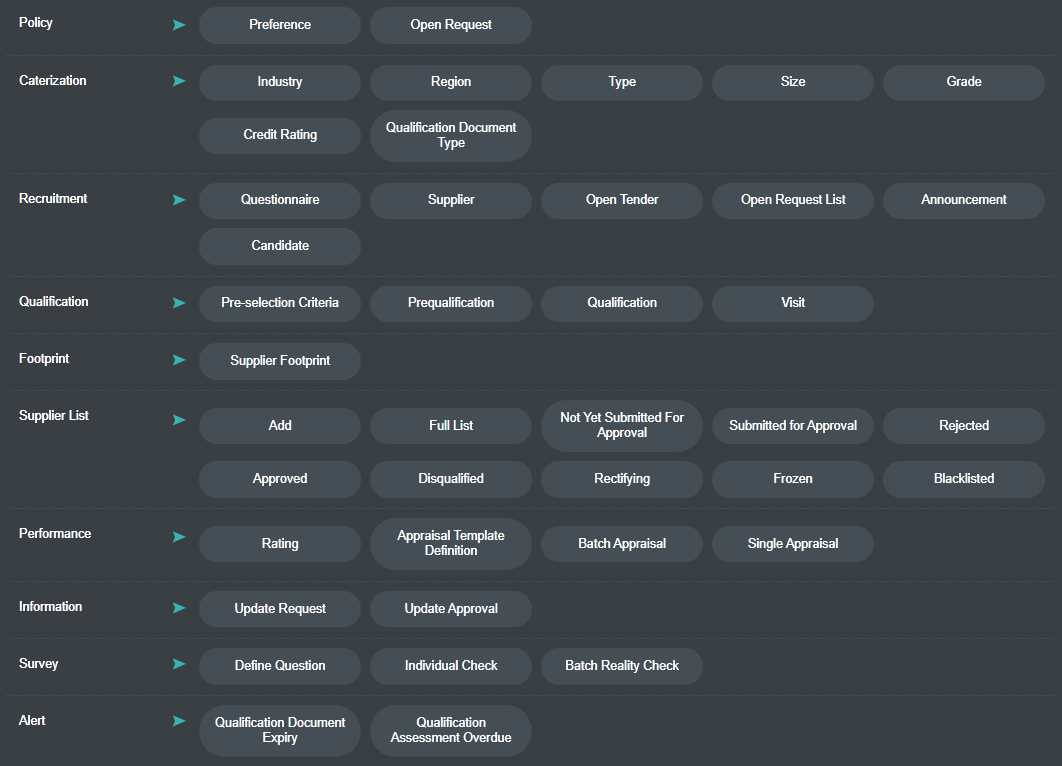Screen dimensions: 1062x766
Task: Open Not Yet Submitted For Approval list
Action: click(x=622, y=425)
